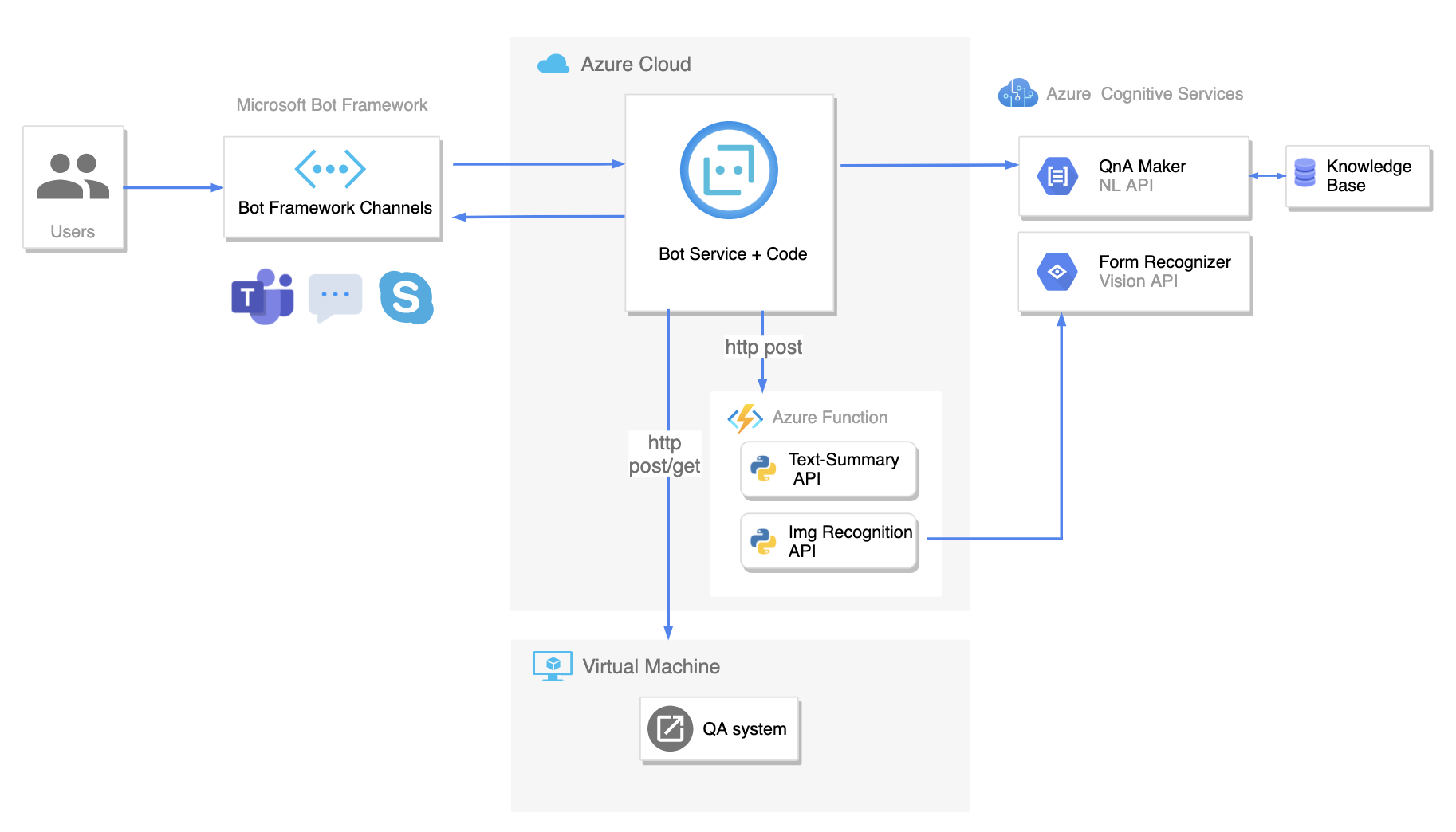The height and width of the screenshot is (832, 1456).
Task: Select the "Vision API" subtitle
Action: pos(1138,281)
